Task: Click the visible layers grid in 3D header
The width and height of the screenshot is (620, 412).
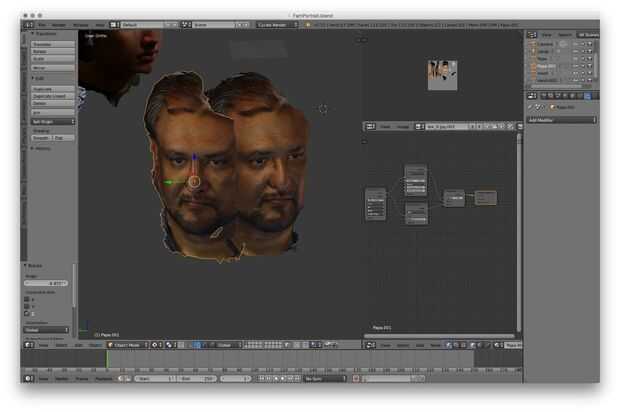Action: tap(263, 345)
